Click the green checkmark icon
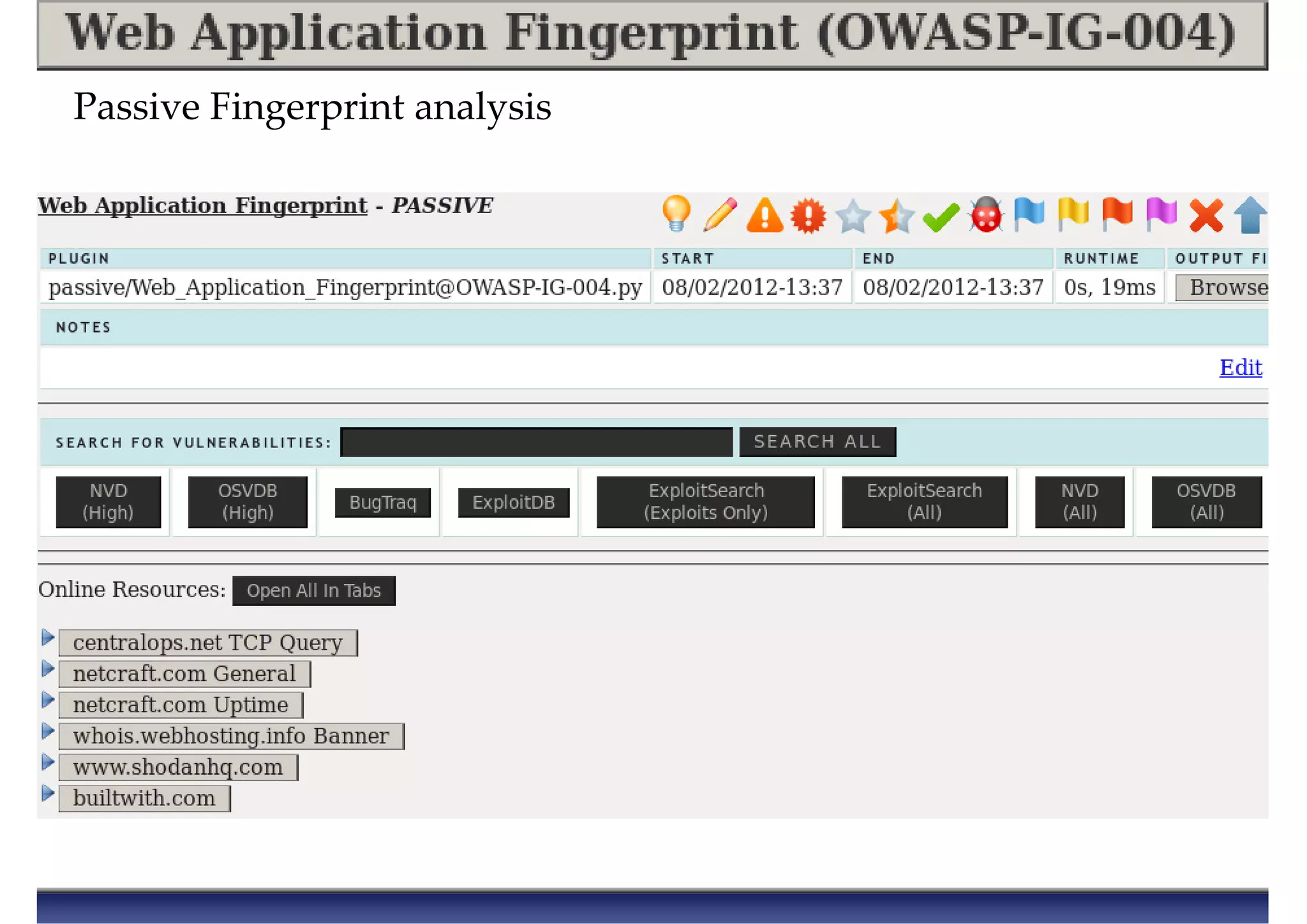Image resolution: width=1307 pixels, height=924 pixels. click(941, 217)
